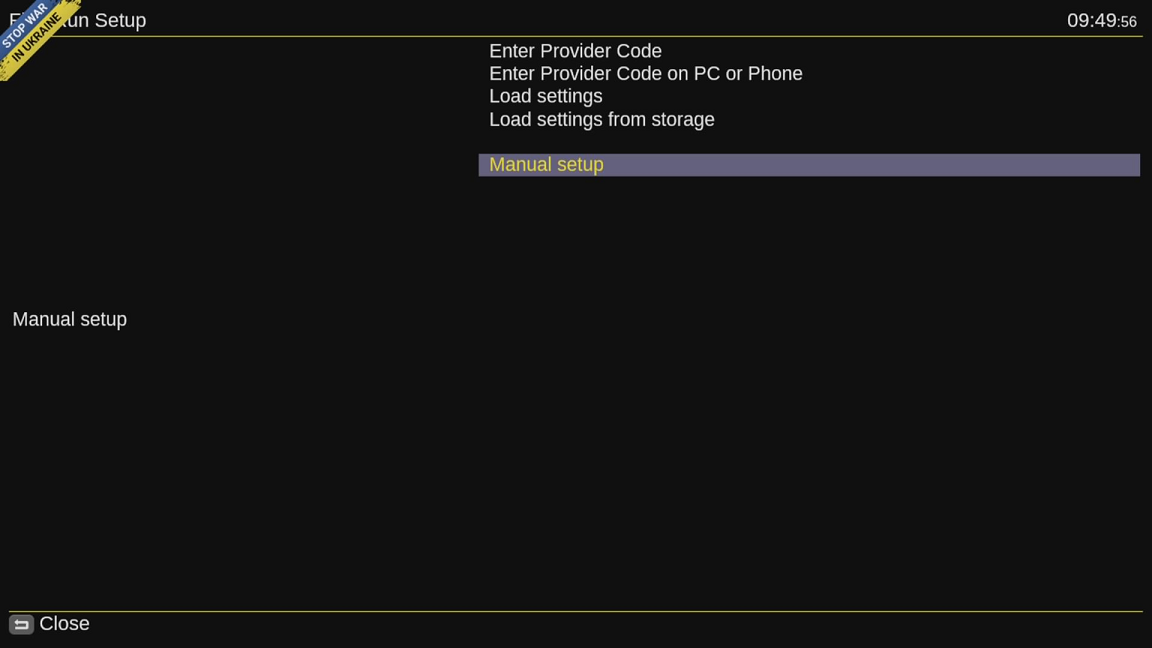Viewport: 1152px width, 648px height.
Task: Choose provider code via PC or Phone
Action: tap(646, 73)
